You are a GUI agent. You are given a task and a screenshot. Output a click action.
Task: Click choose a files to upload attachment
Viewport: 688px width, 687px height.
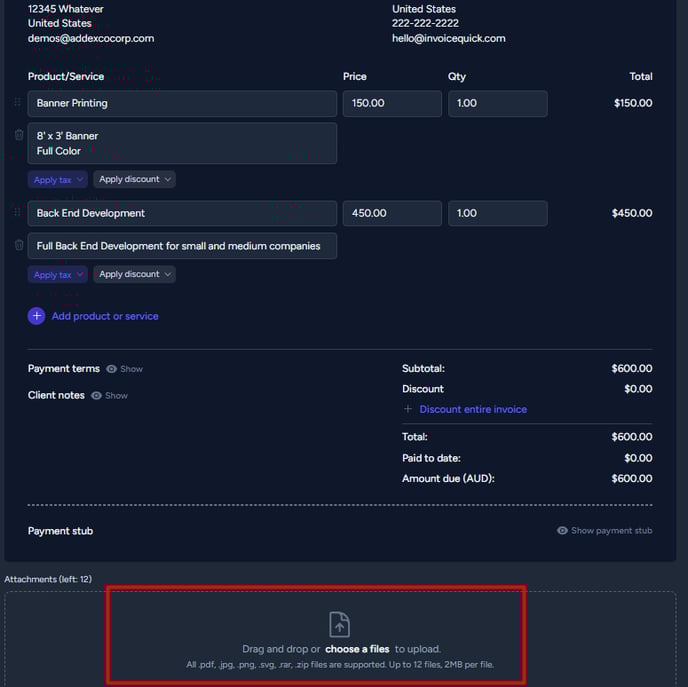coord(357,649)
